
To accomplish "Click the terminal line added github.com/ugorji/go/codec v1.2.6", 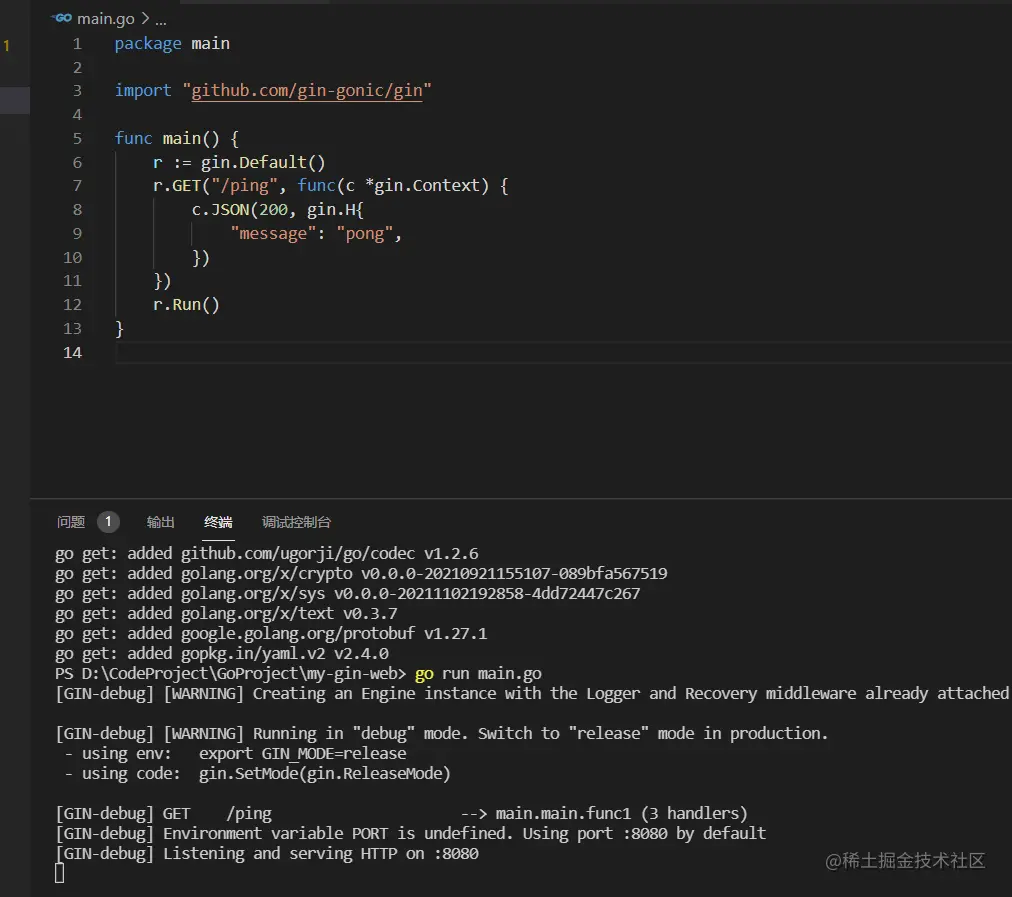I will pyautogui.click(x=267, y=554).
